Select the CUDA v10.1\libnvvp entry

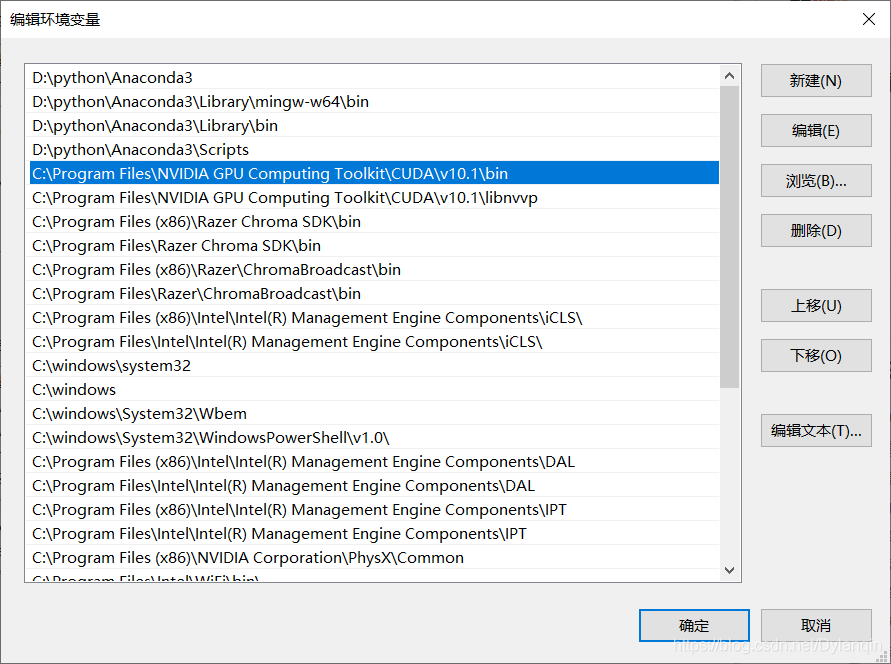285,198
